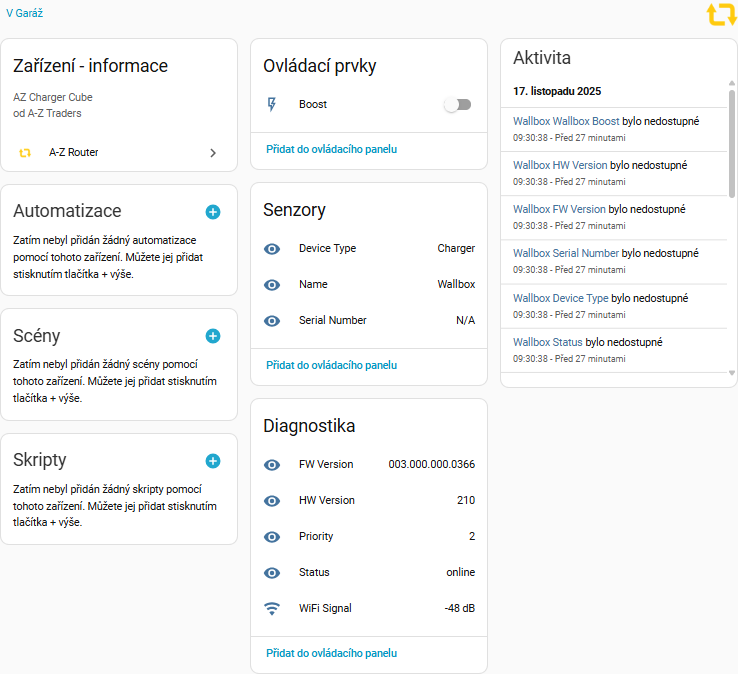Click the eye icon next to FW Version
The height and width of the screenshot is (674, 738).
point(271,464)
